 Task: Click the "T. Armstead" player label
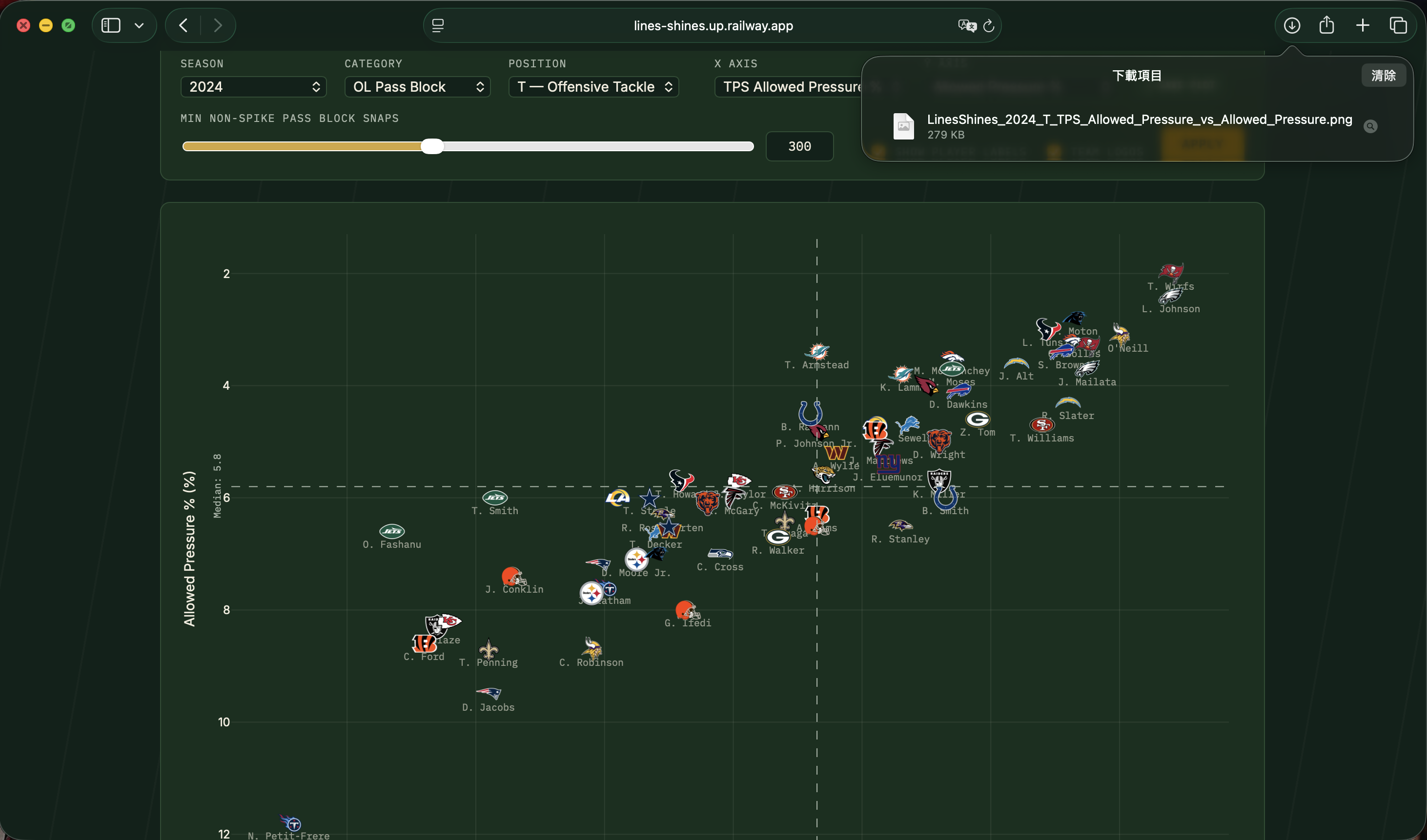click(x=816, y=365)
